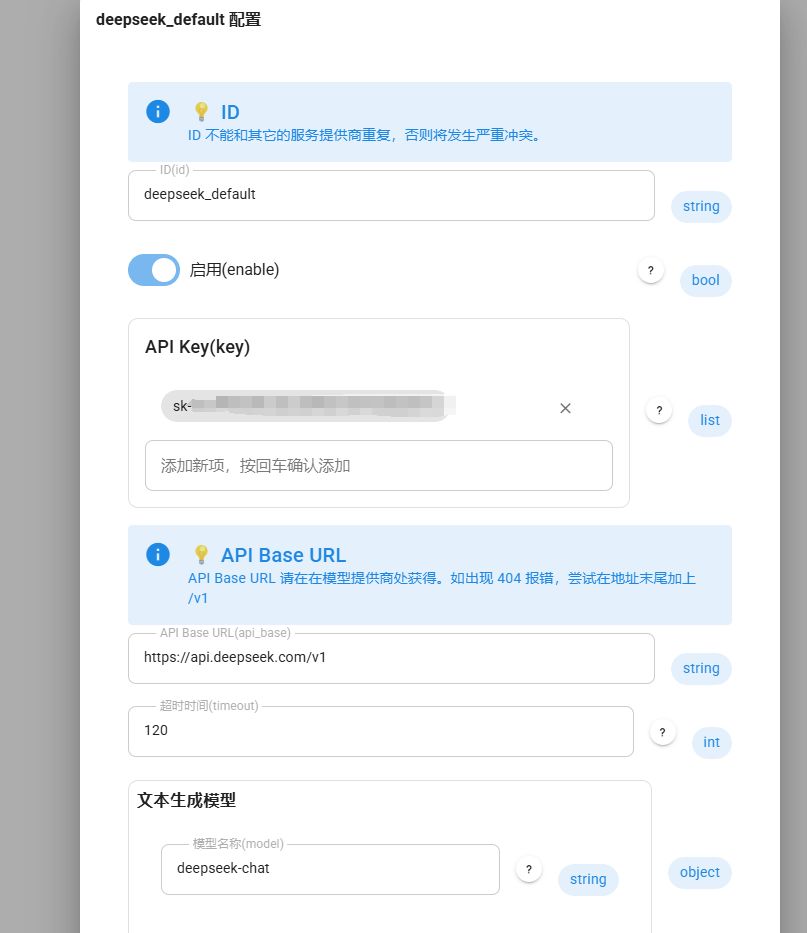
Task: Open help tooltip for API Key list
Action: (659, 410)
